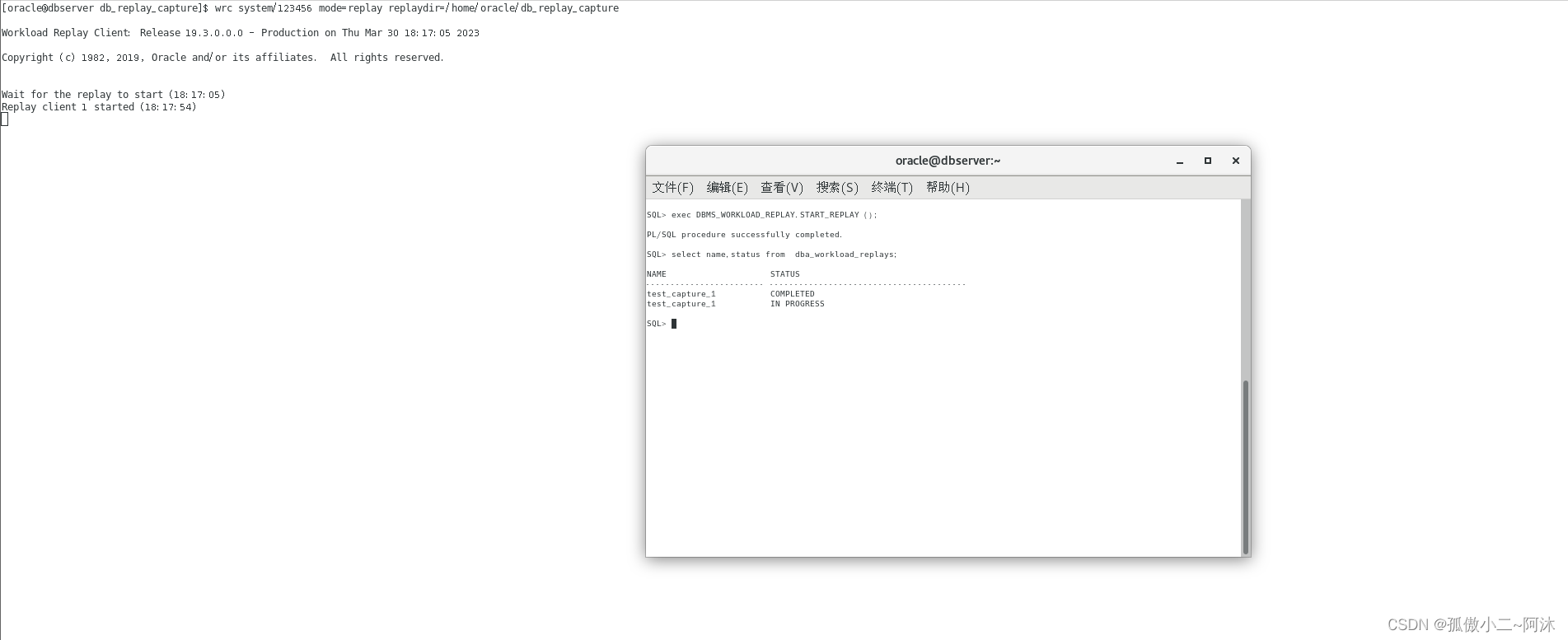Viewport: 1568px width, 640px height.
Task: Maximize the oracle@dbserver terminal window
Action: pyautogui.click(x=1208, y=161)
